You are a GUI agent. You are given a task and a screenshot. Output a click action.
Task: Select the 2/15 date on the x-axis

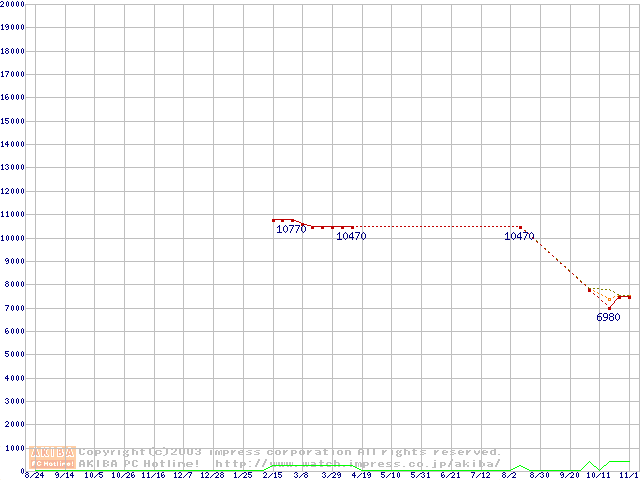click(272, 476)
